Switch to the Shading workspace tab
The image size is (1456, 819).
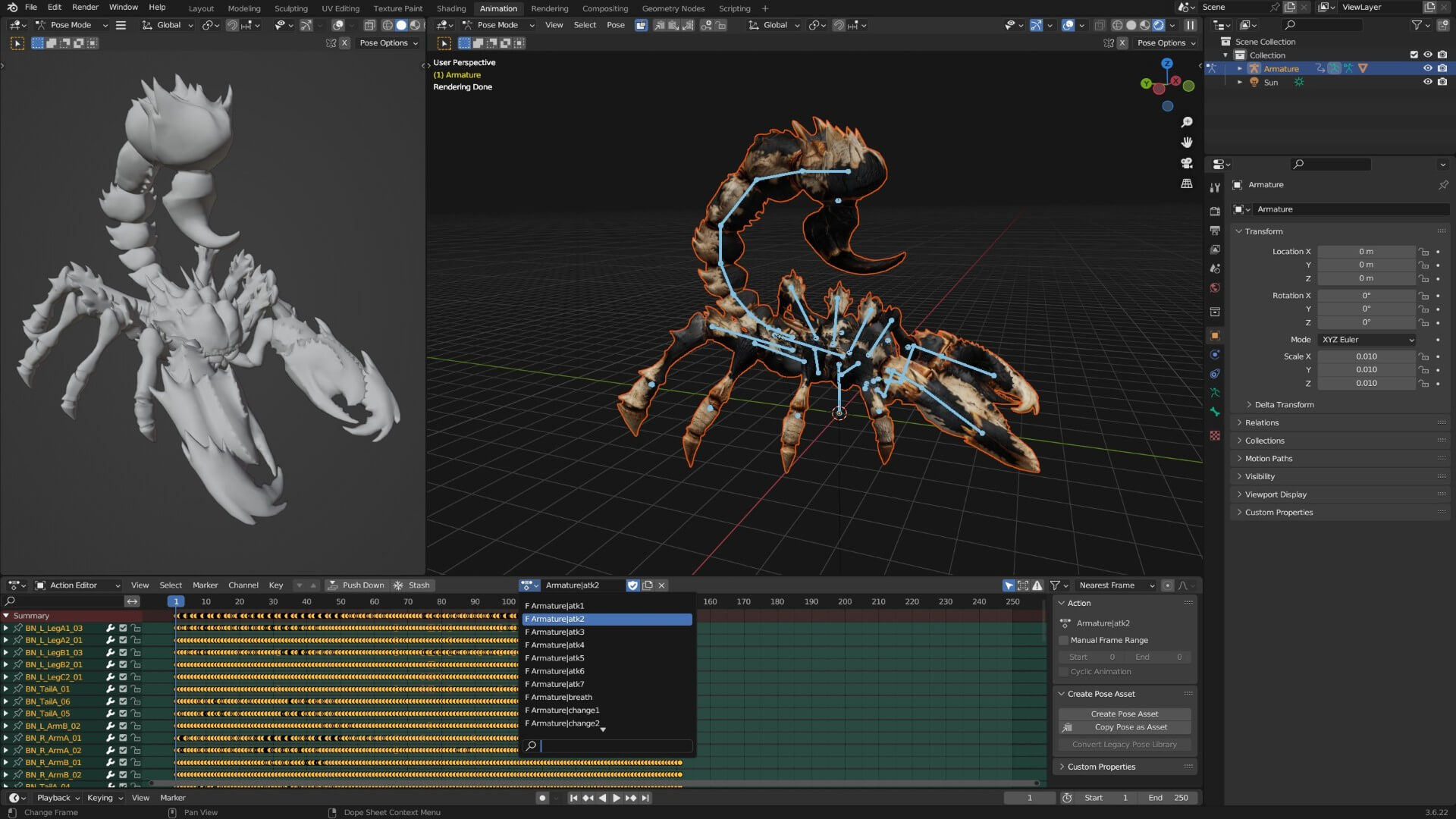click(x=451, y=8)
